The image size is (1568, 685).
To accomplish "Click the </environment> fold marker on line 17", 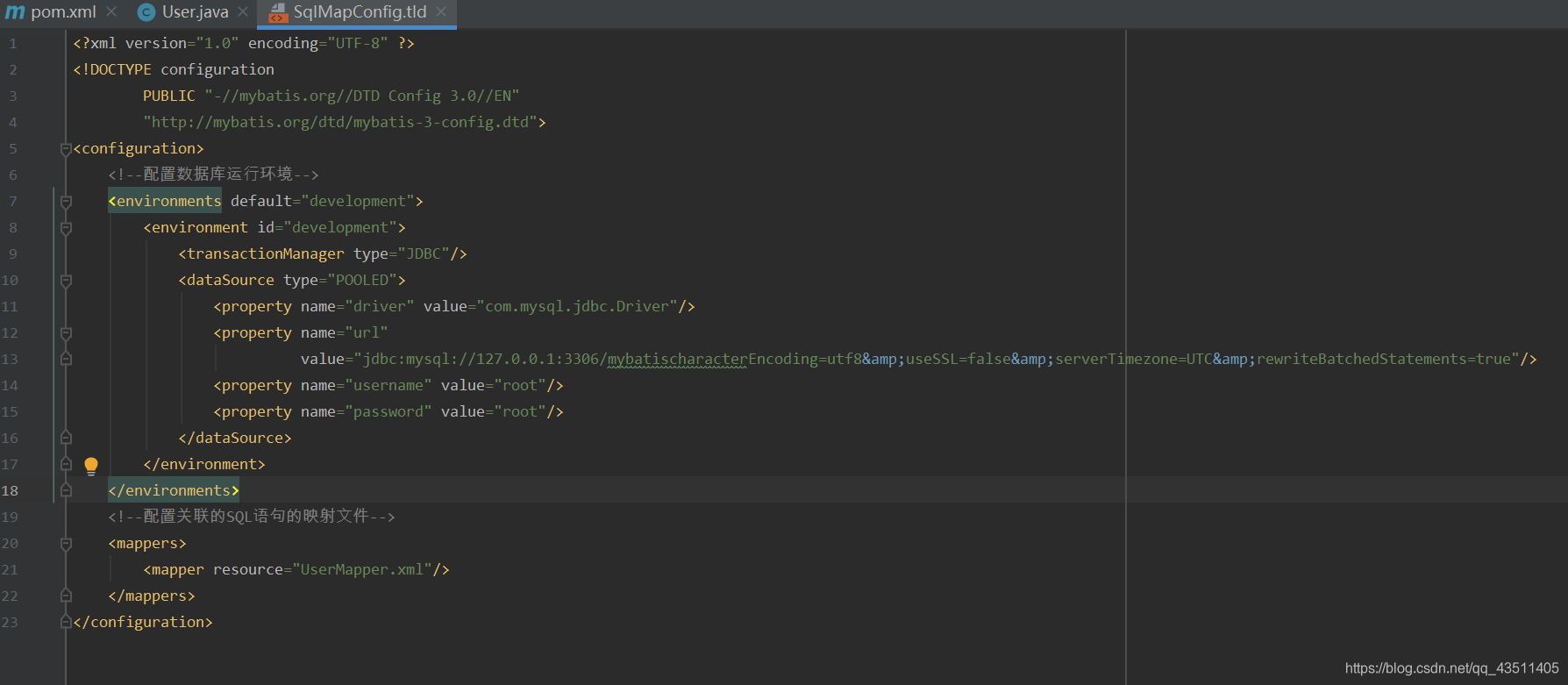I will click(66, 464).
